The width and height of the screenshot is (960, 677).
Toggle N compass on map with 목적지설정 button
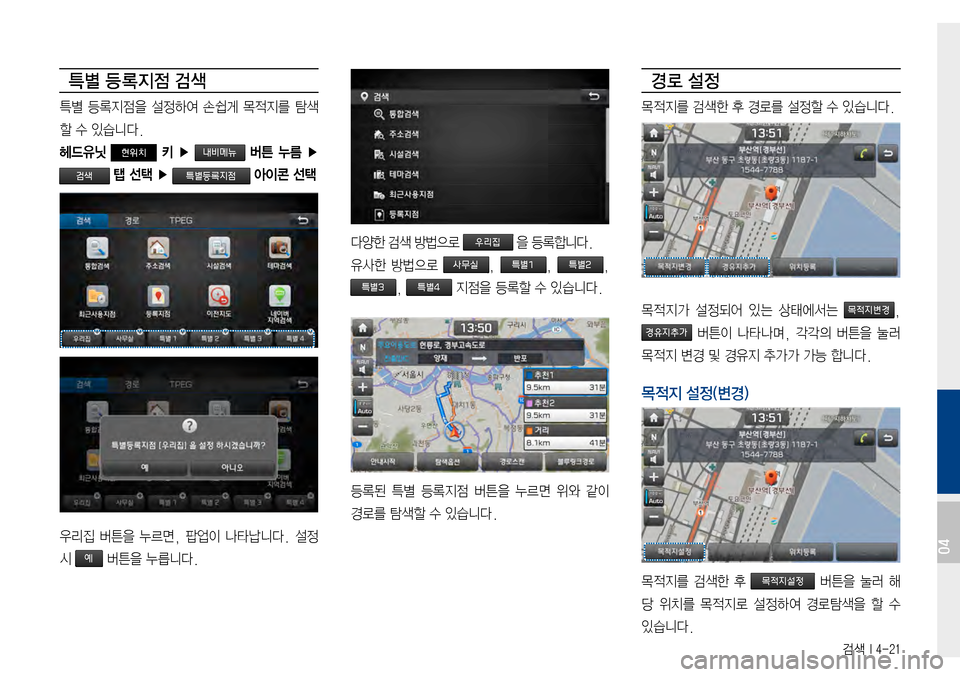tap(653, 438)
